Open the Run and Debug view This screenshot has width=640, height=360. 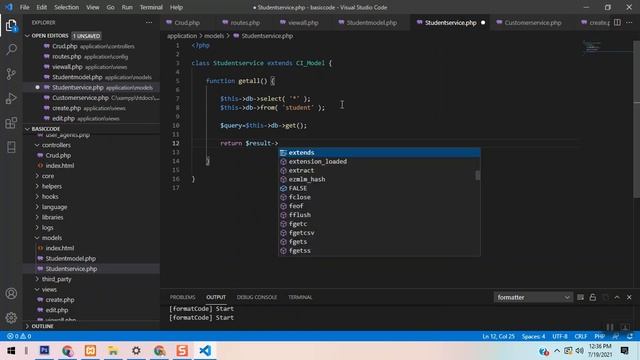[11, 98]
